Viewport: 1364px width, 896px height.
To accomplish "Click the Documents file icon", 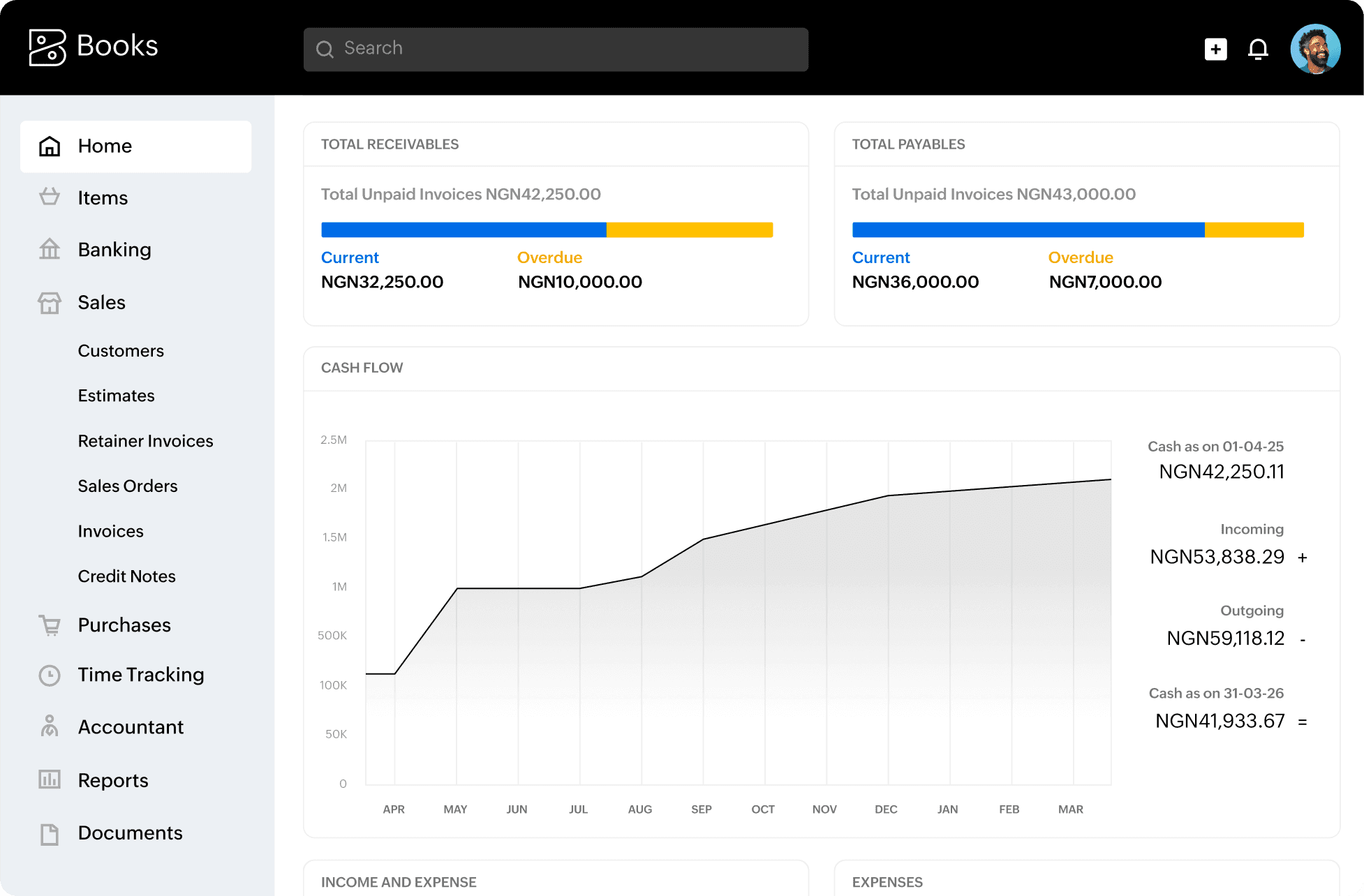I will point(50,833).
